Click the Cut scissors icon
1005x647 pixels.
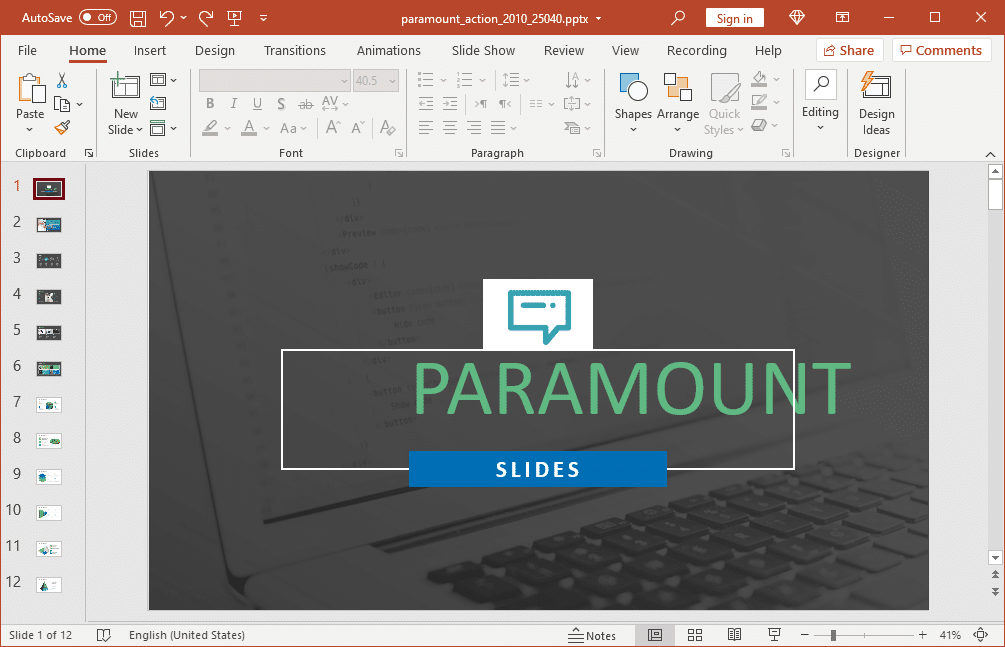click(62, 81)
